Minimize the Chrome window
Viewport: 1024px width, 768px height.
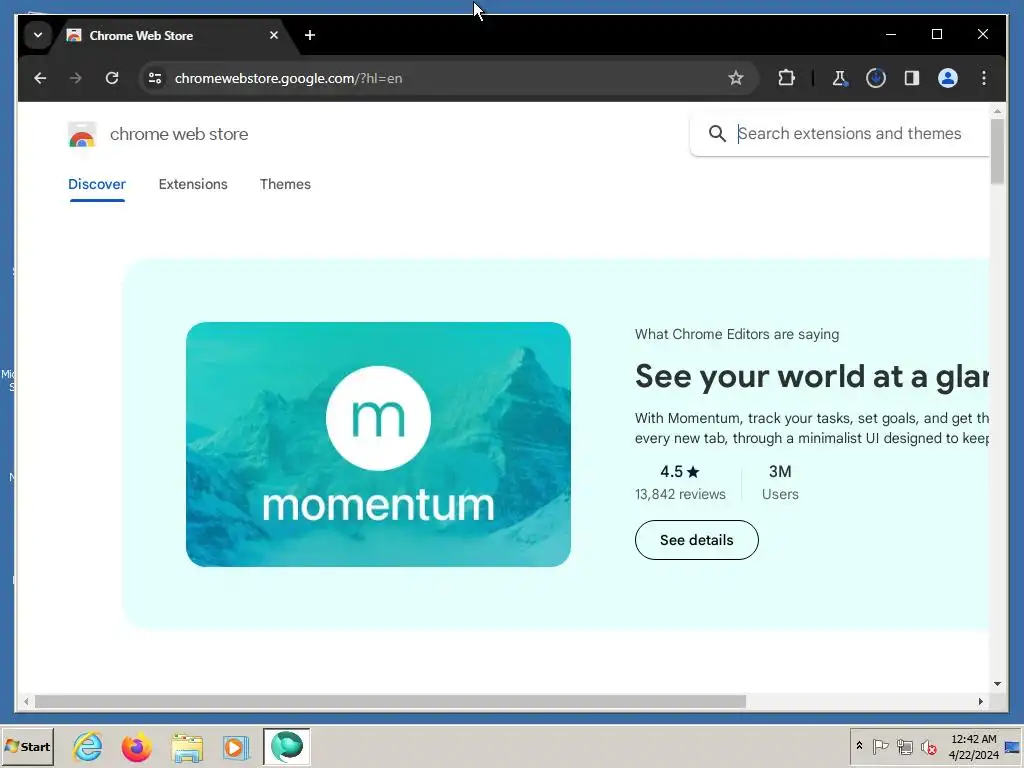tap(891, 34)
